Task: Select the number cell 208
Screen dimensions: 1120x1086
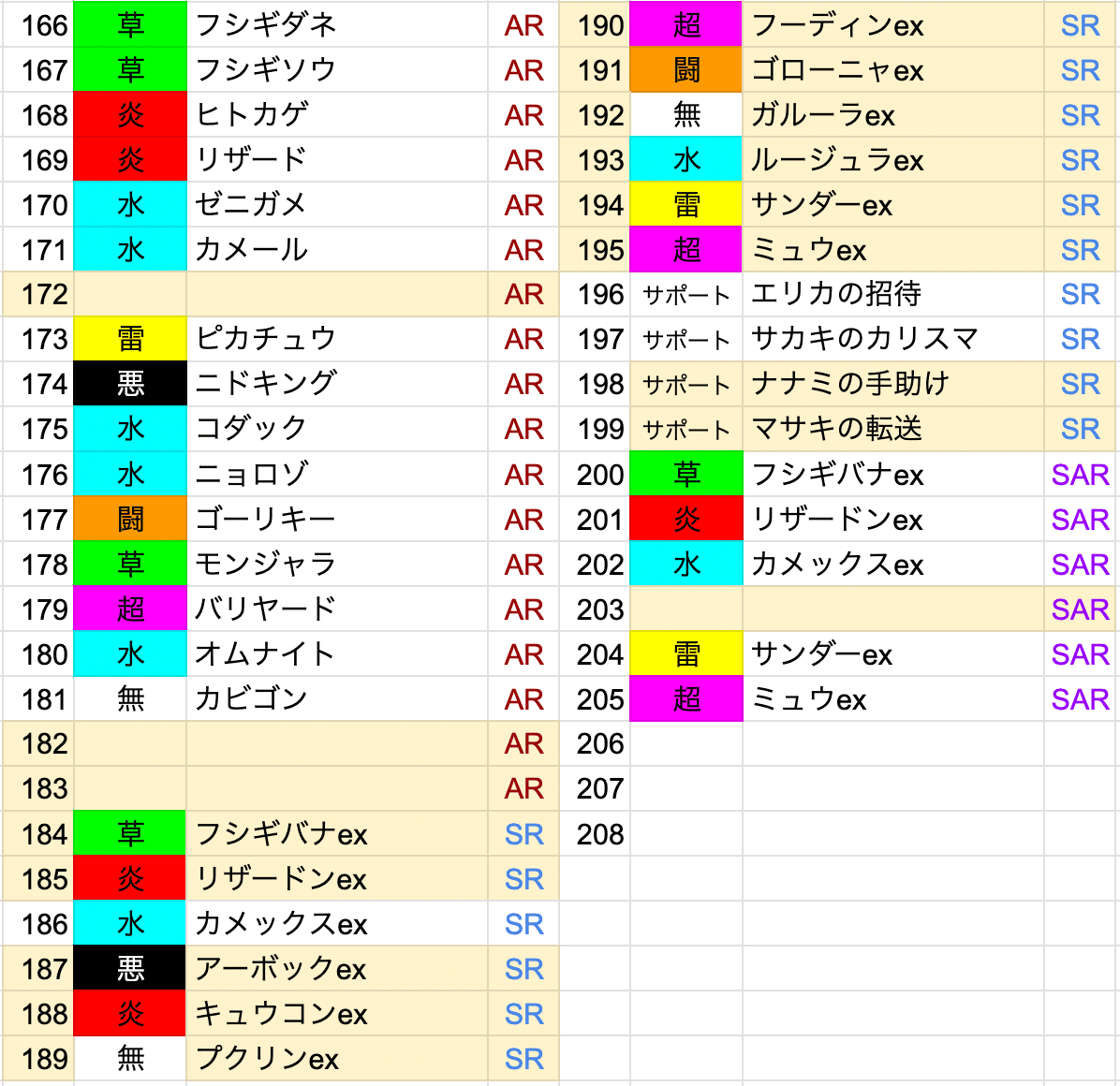Action: point(595,834)
